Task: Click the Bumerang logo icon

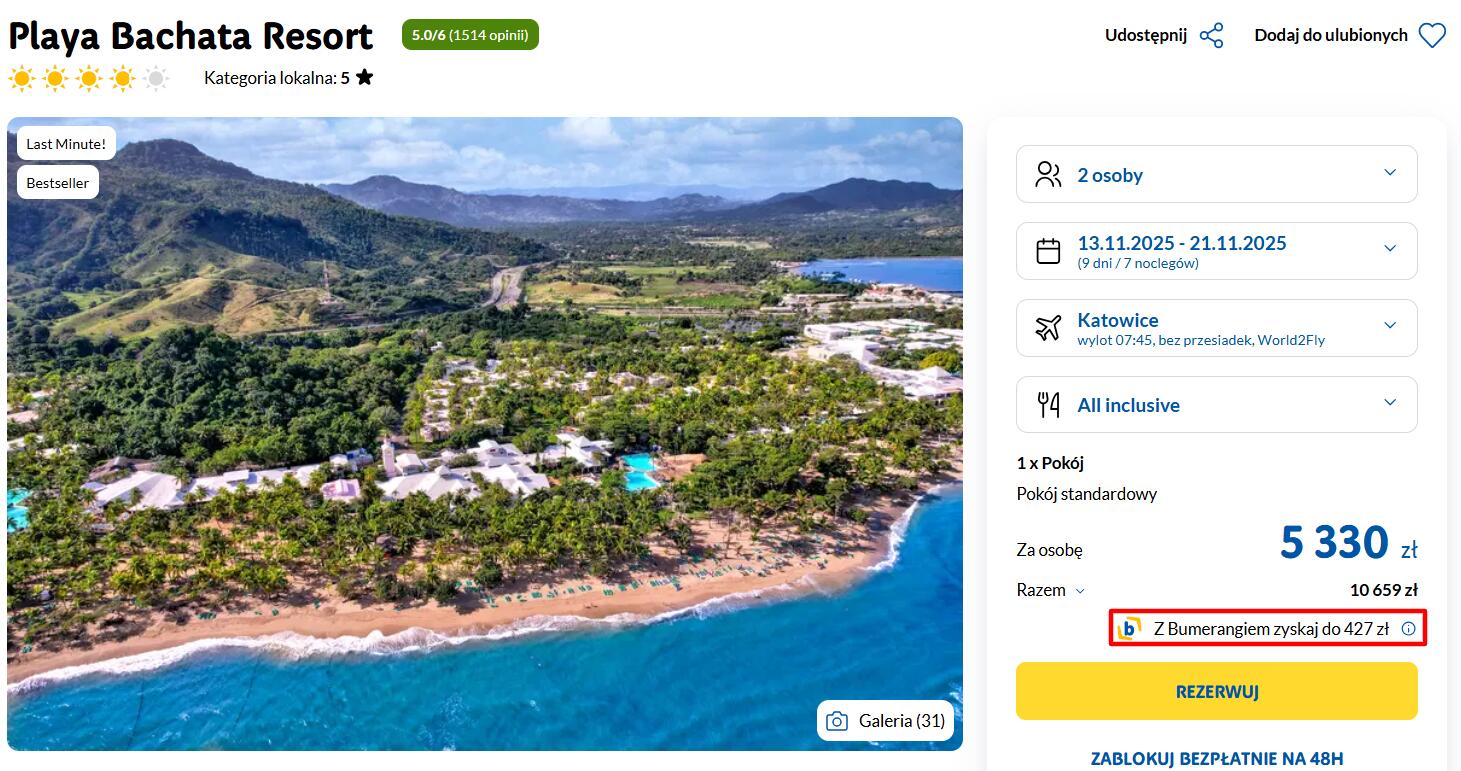Action: 1129,629
